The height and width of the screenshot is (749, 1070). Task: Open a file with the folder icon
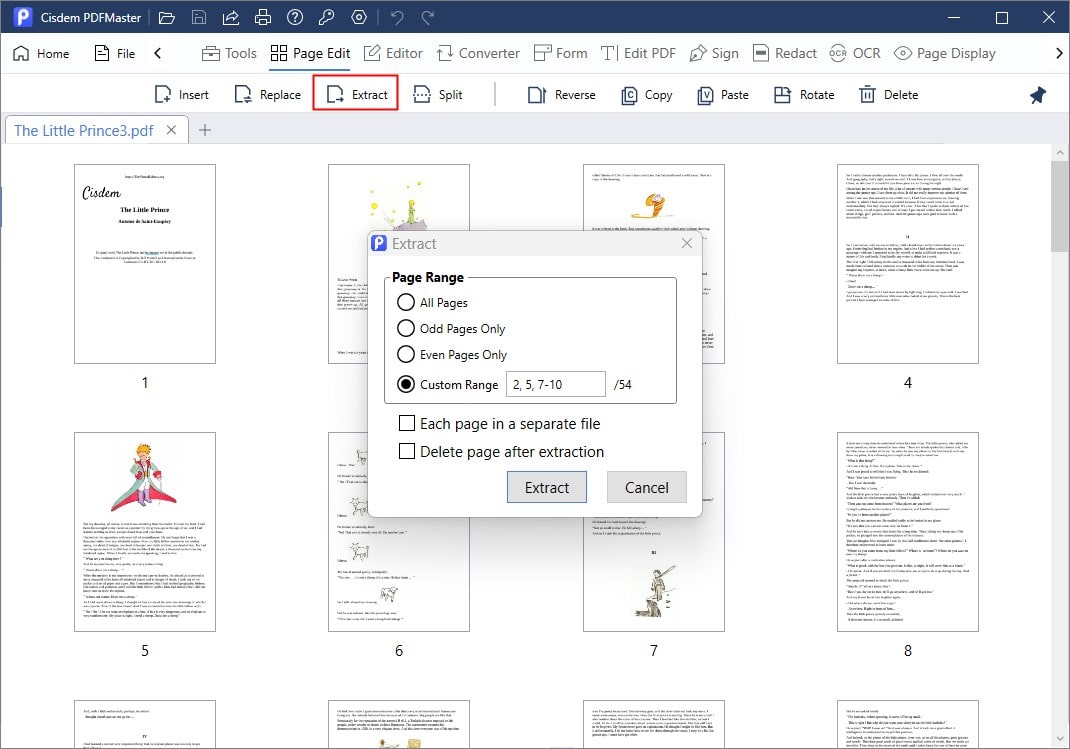[x=167, y=18]
